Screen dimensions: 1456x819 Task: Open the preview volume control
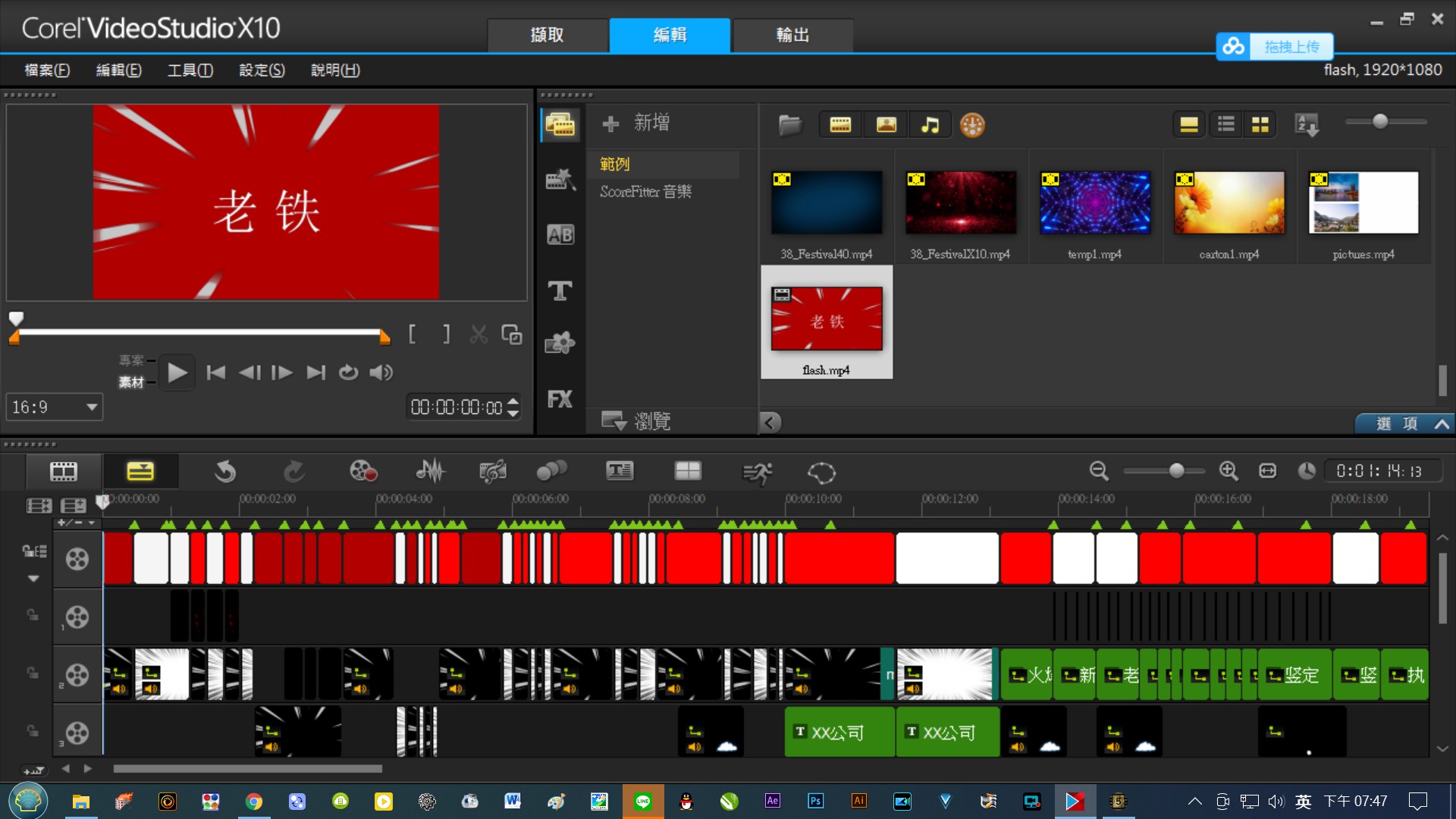tap(381, 372)
